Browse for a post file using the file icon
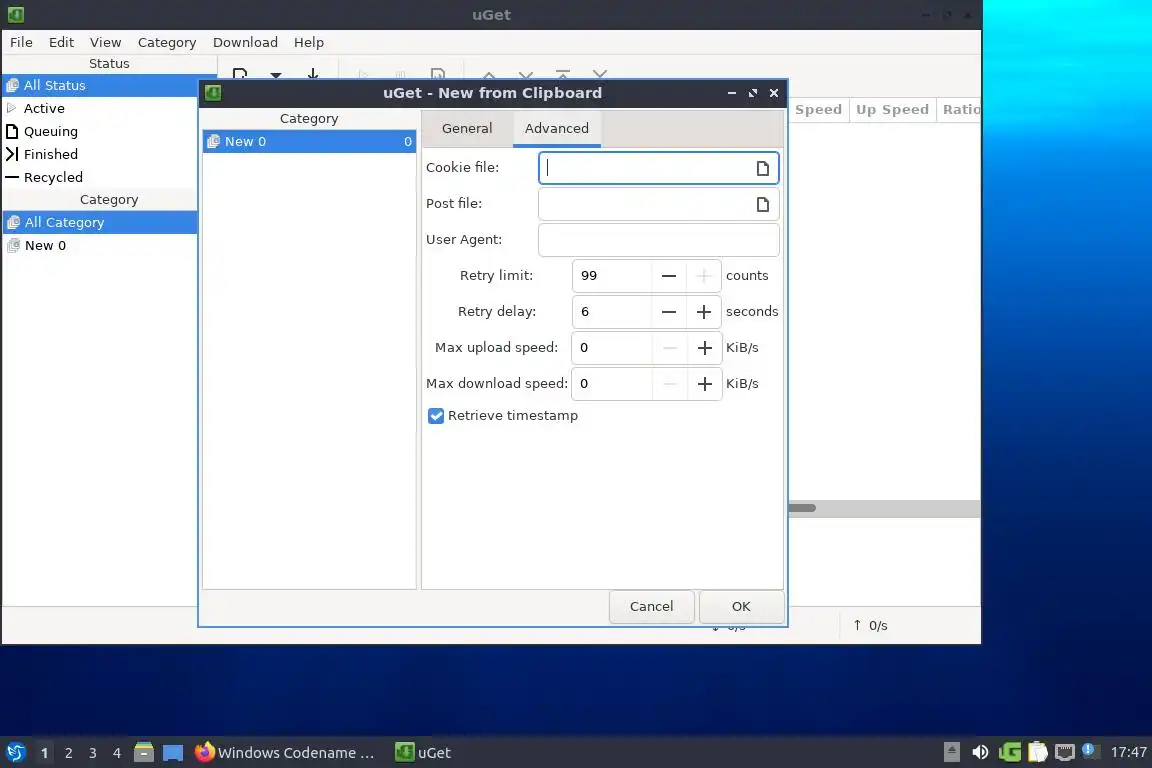The height and width of the screenshot is (768, 1152). [763, 204]
